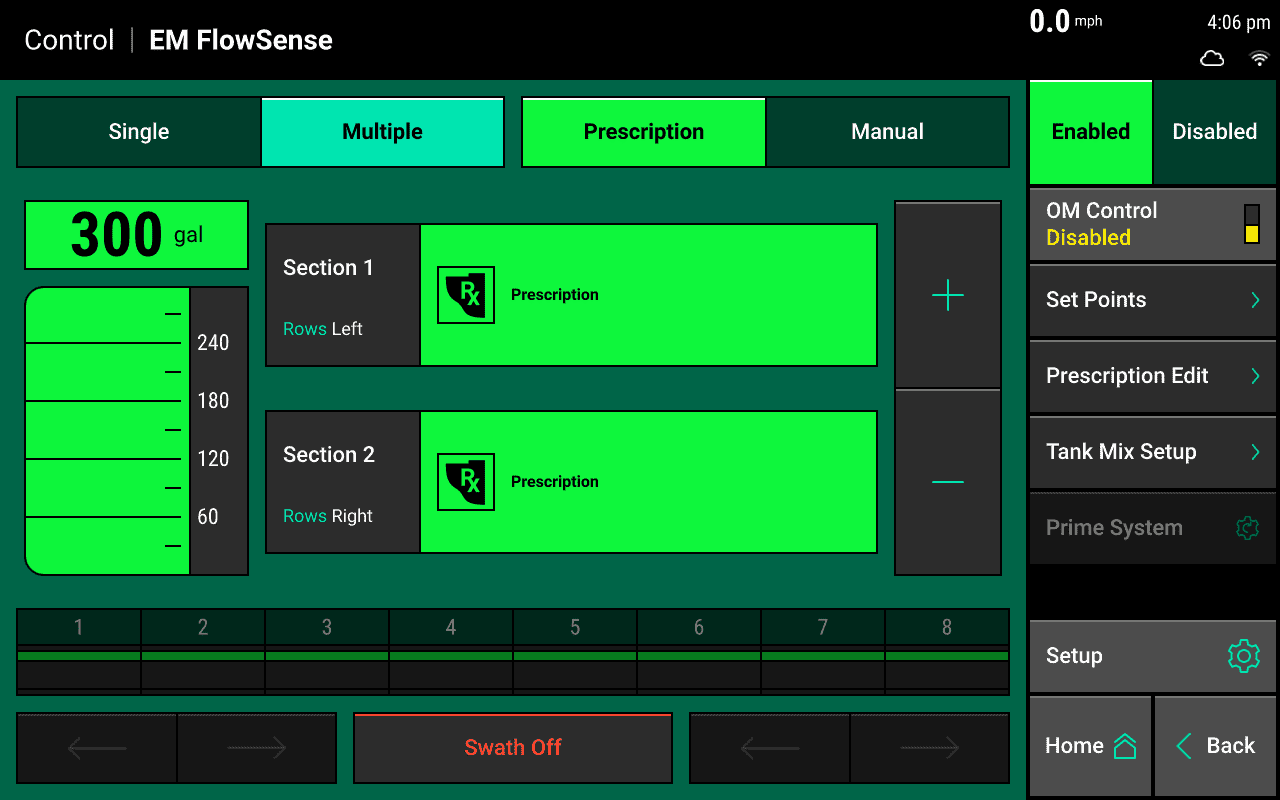The width and height of the screenshot is (1280, 800).
Task: Select row 8 in the swath bar
Action: (x=947, y=652)
